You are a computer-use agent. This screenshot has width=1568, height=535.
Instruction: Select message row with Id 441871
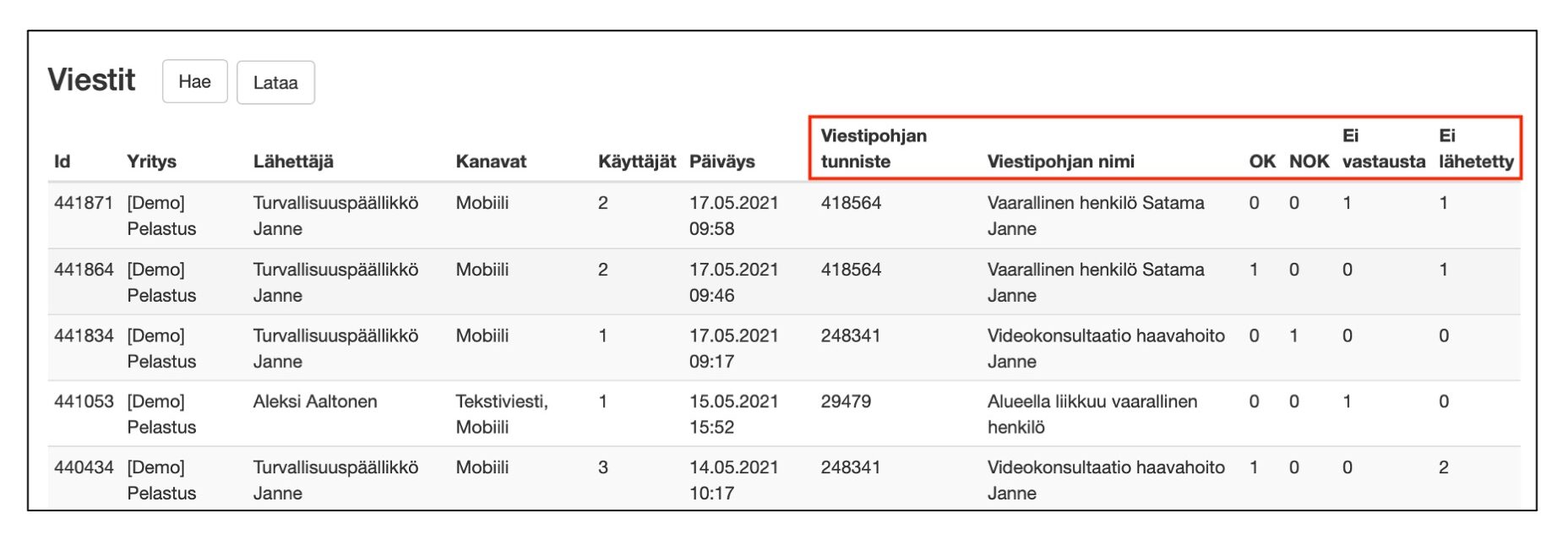coord(84,203)
